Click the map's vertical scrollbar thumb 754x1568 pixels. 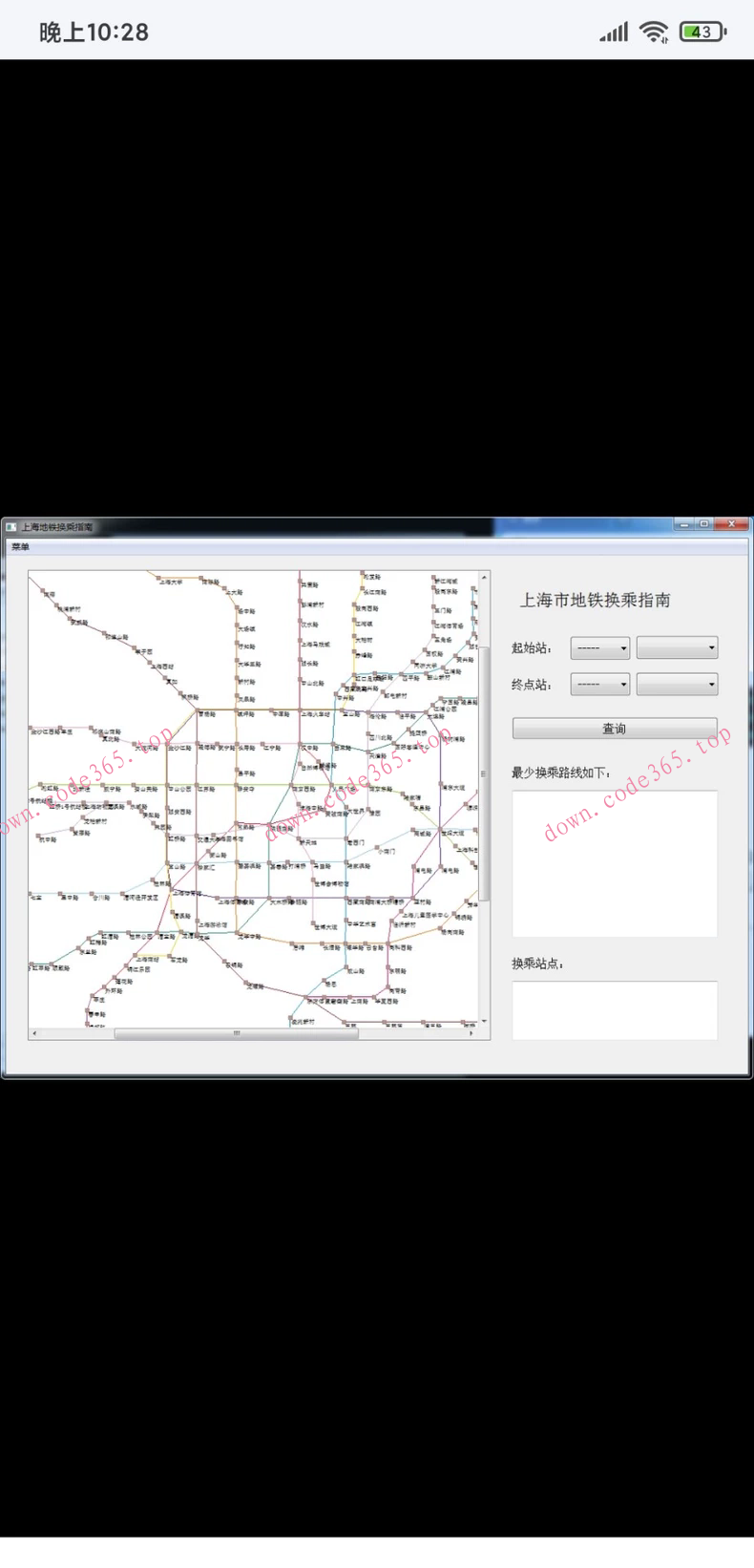(484, 773)
